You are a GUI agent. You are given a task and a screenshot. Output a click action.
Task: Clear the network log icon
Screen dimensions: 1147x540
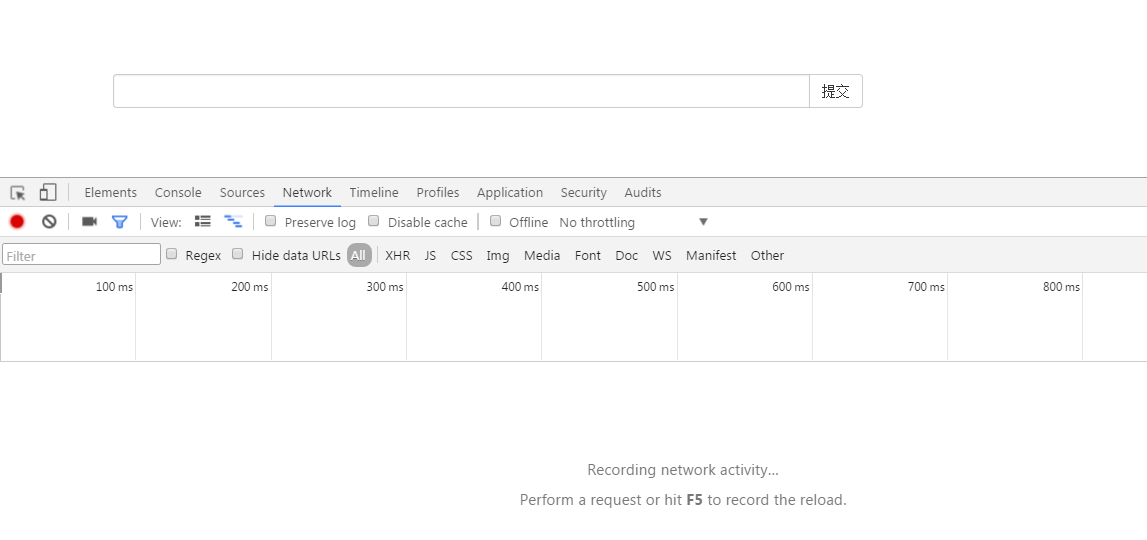point(49,222)
